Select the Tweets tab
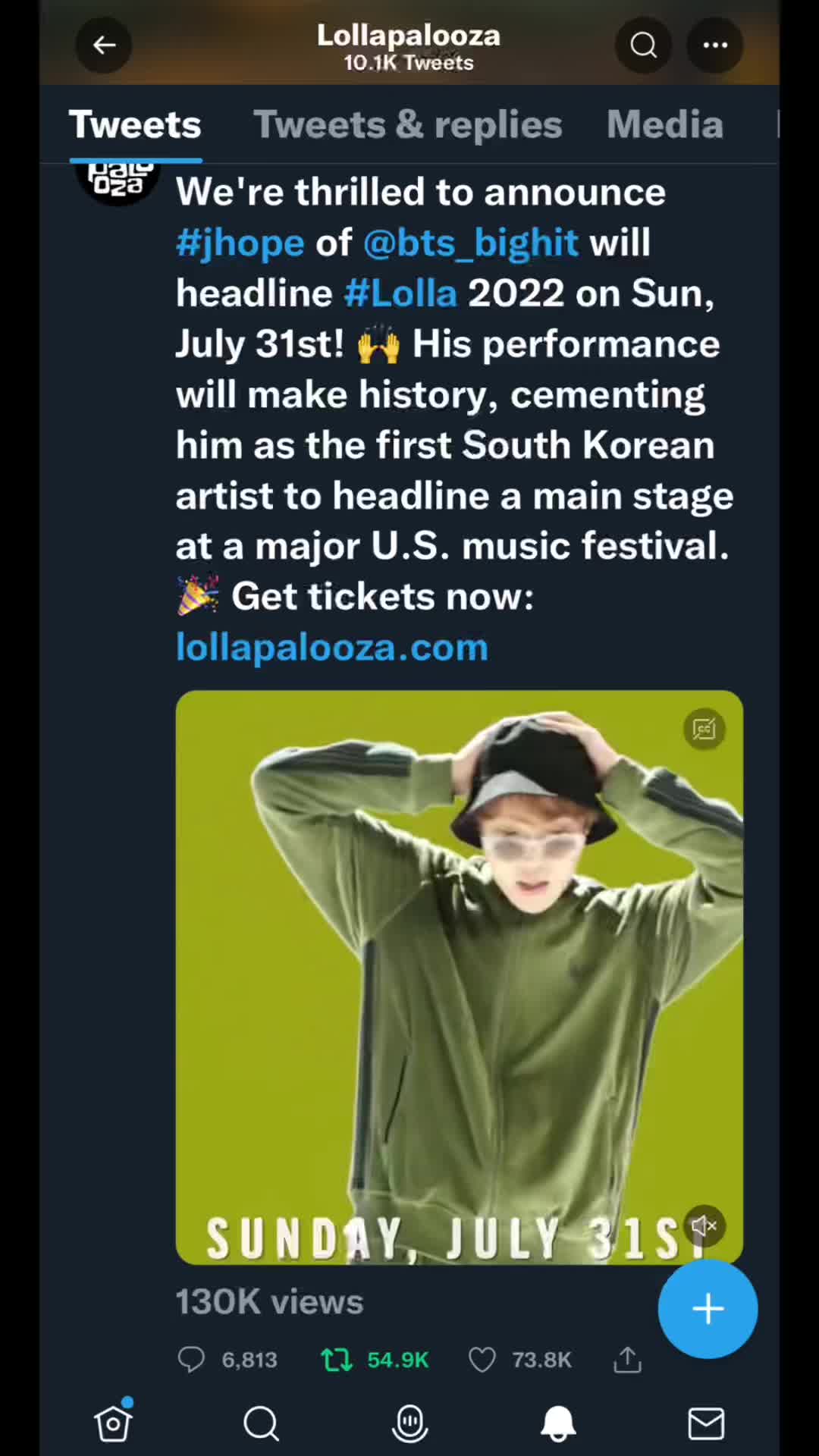This screenshot has width=819, height=1456. coord(135,125)
